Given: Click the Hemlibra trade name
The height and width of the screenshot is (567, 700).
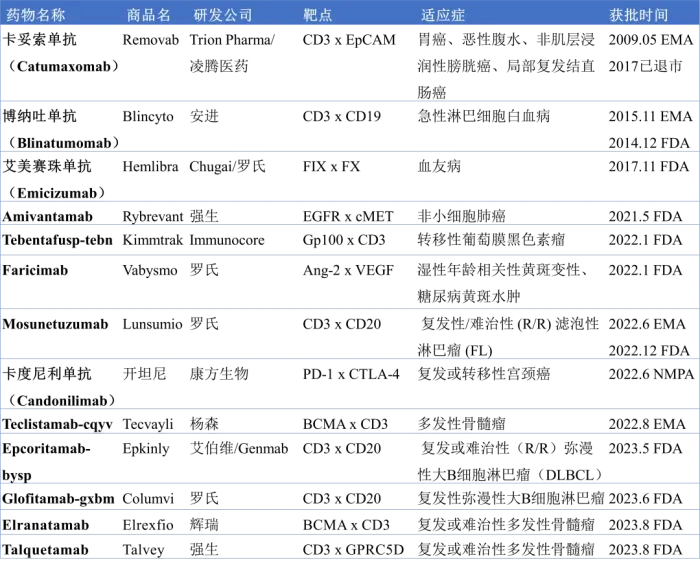Looking at the screenshot, I should [150, 167].
